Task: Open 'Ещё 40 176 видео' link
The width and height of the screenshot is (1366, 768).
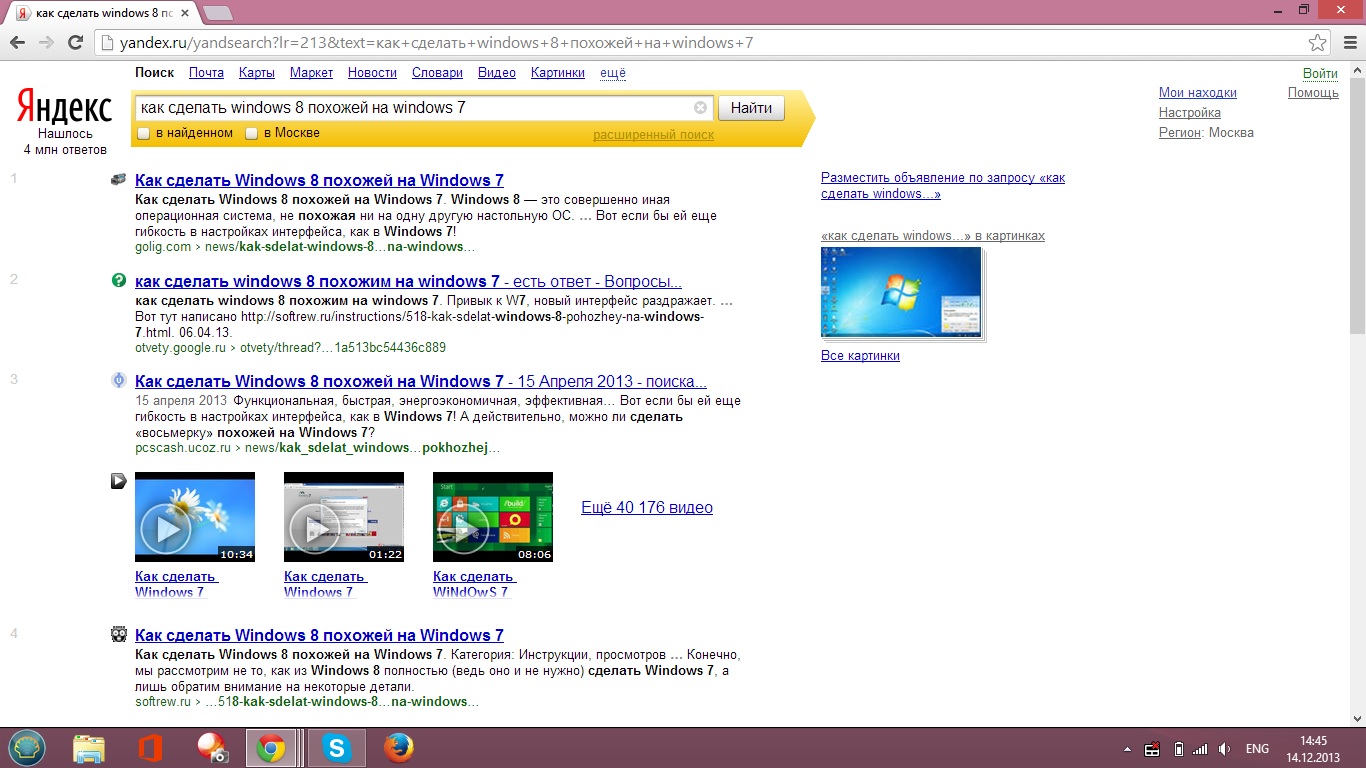Action: [647, 508]
